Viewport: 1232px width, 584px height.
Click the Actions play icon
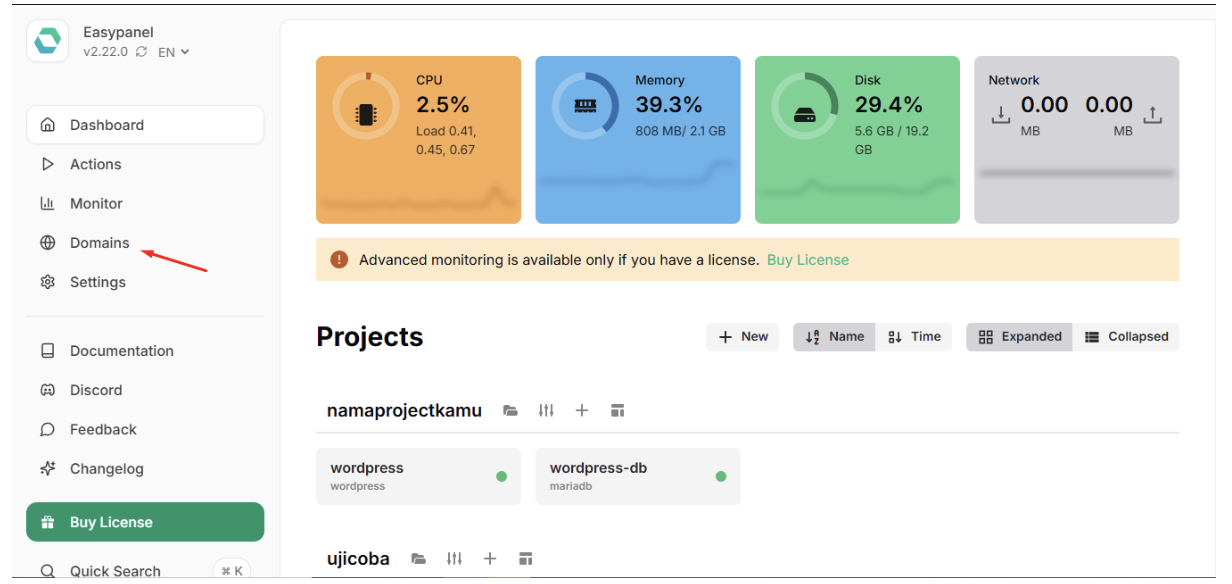tap(47, 164)
